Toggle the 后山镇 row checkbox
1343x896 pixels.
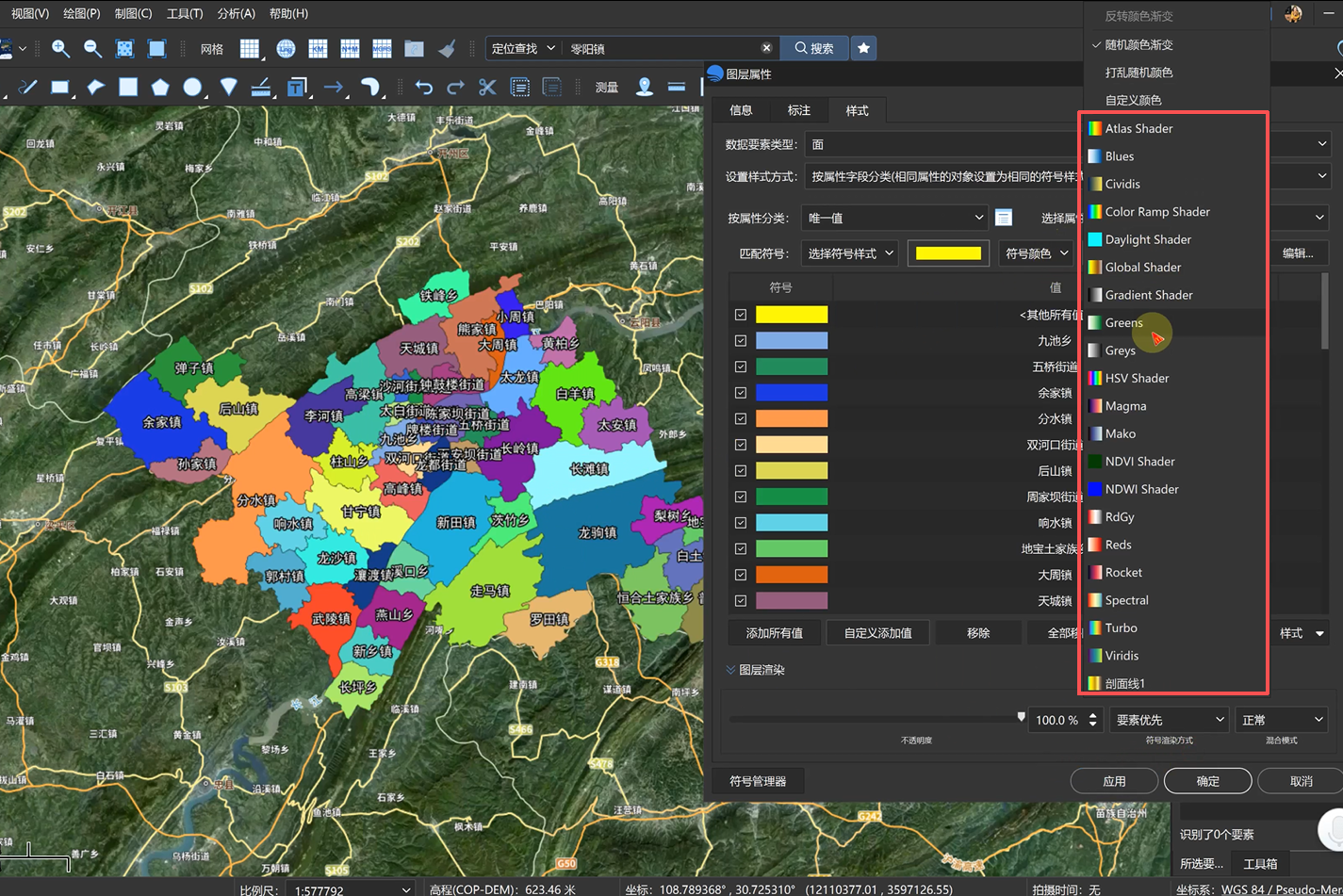(741, 470)
